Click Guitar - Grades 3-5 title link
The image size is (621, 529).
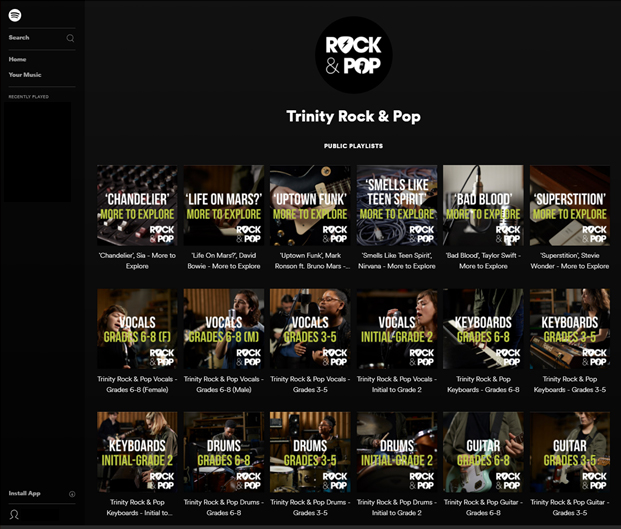pyautogui.click(x=570, y=507)
